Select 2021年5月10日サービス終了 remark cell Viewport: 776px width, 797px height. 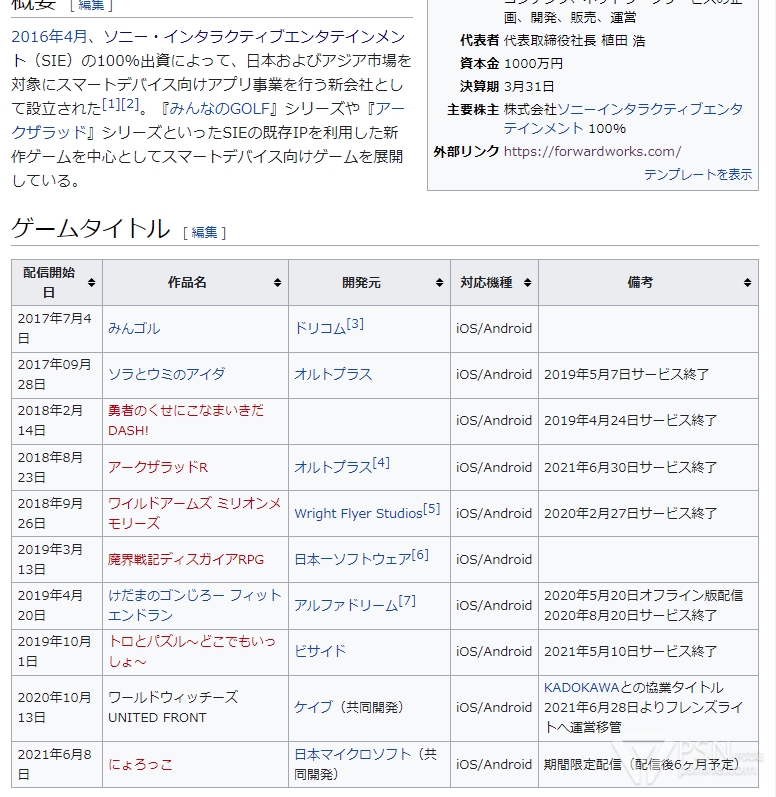648,651
